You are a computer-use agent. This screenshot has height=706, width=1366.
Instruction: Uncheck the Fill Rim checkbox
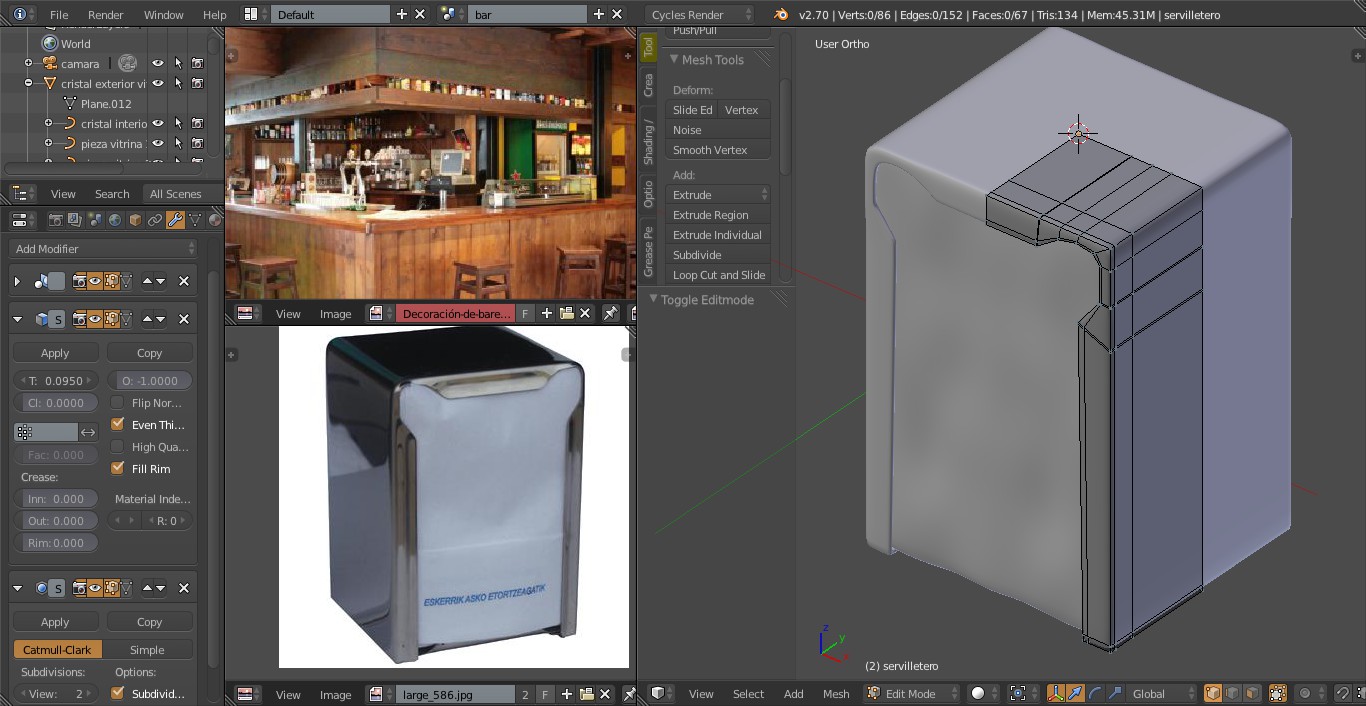[x=117, y=468]
